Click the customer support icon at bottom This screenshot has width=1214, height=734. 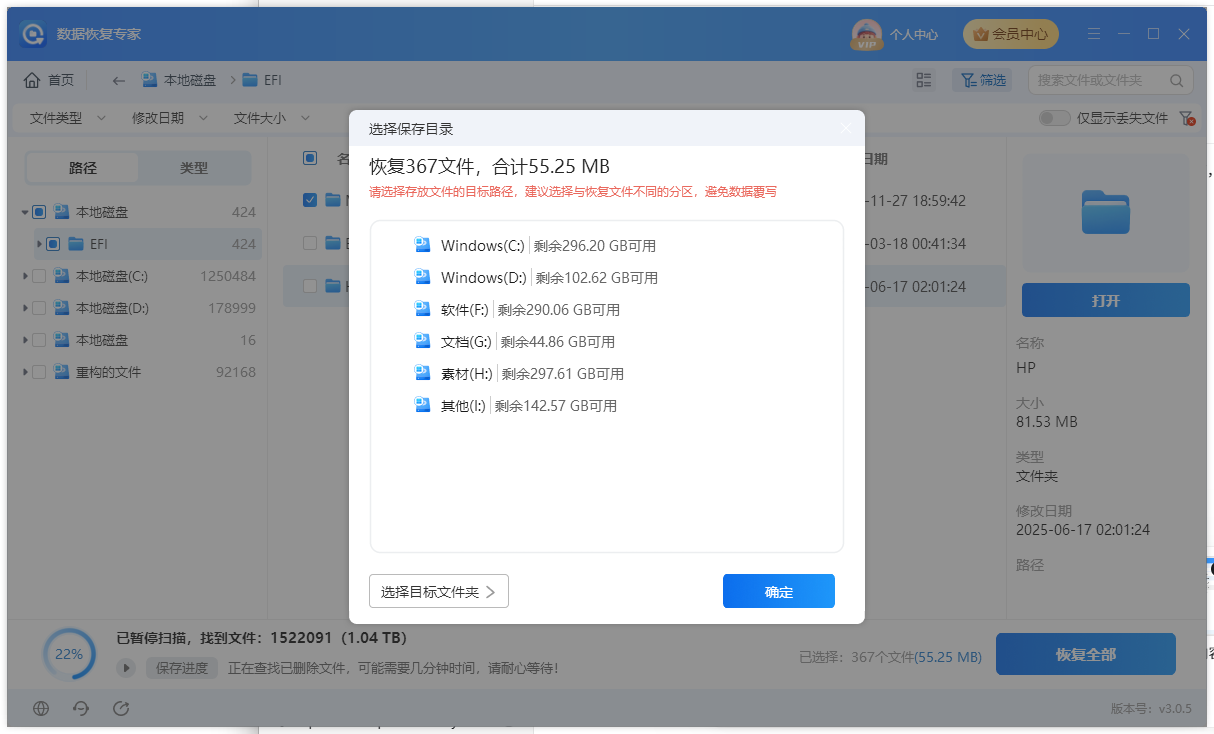pyautogui.click(x=82, y=708)
